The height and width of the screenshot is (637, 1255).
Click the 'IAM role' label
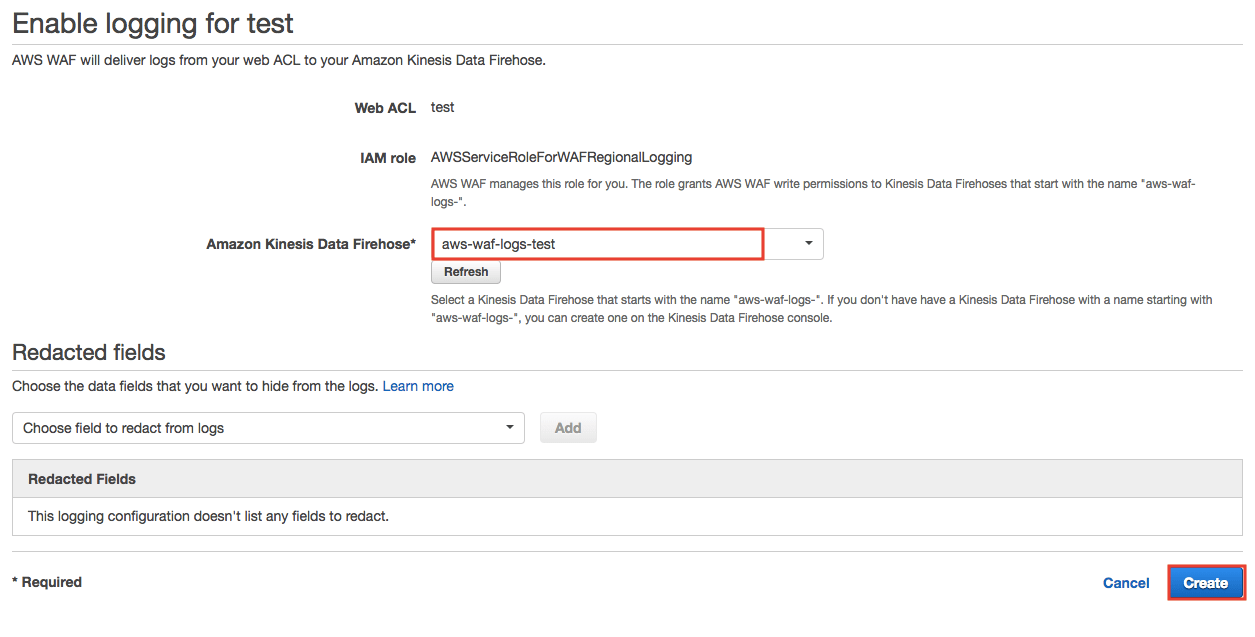388,158
